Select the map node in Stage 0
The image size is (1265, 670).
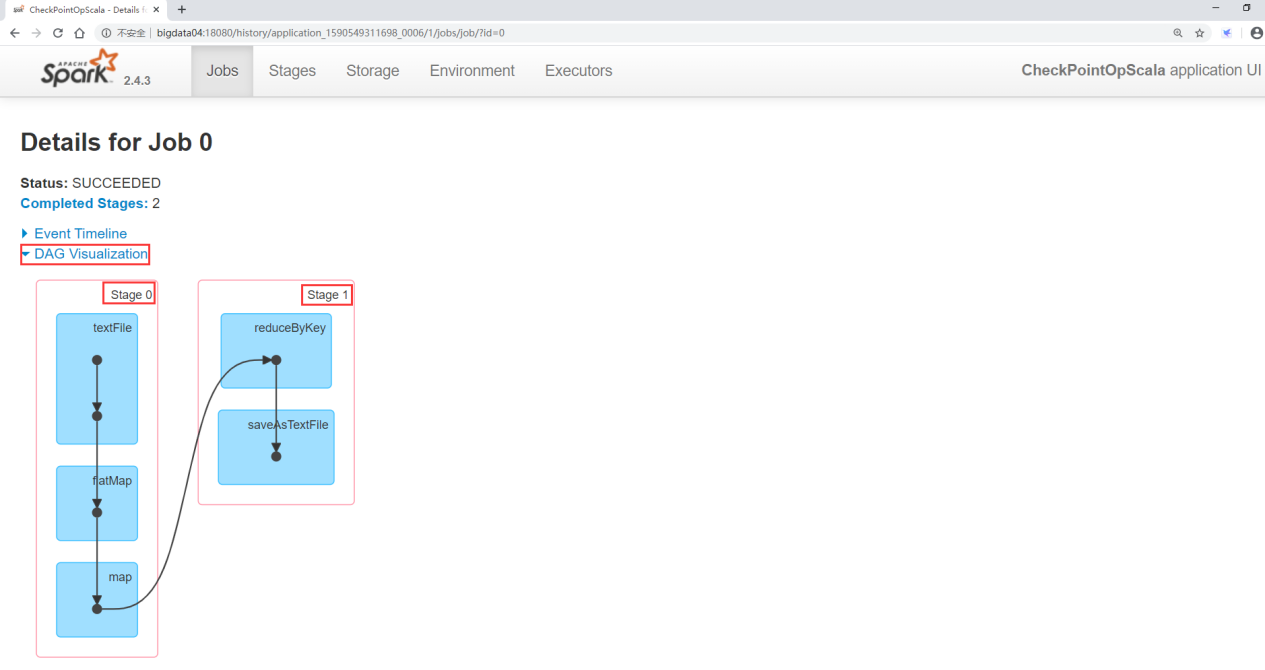pos(97,600)
